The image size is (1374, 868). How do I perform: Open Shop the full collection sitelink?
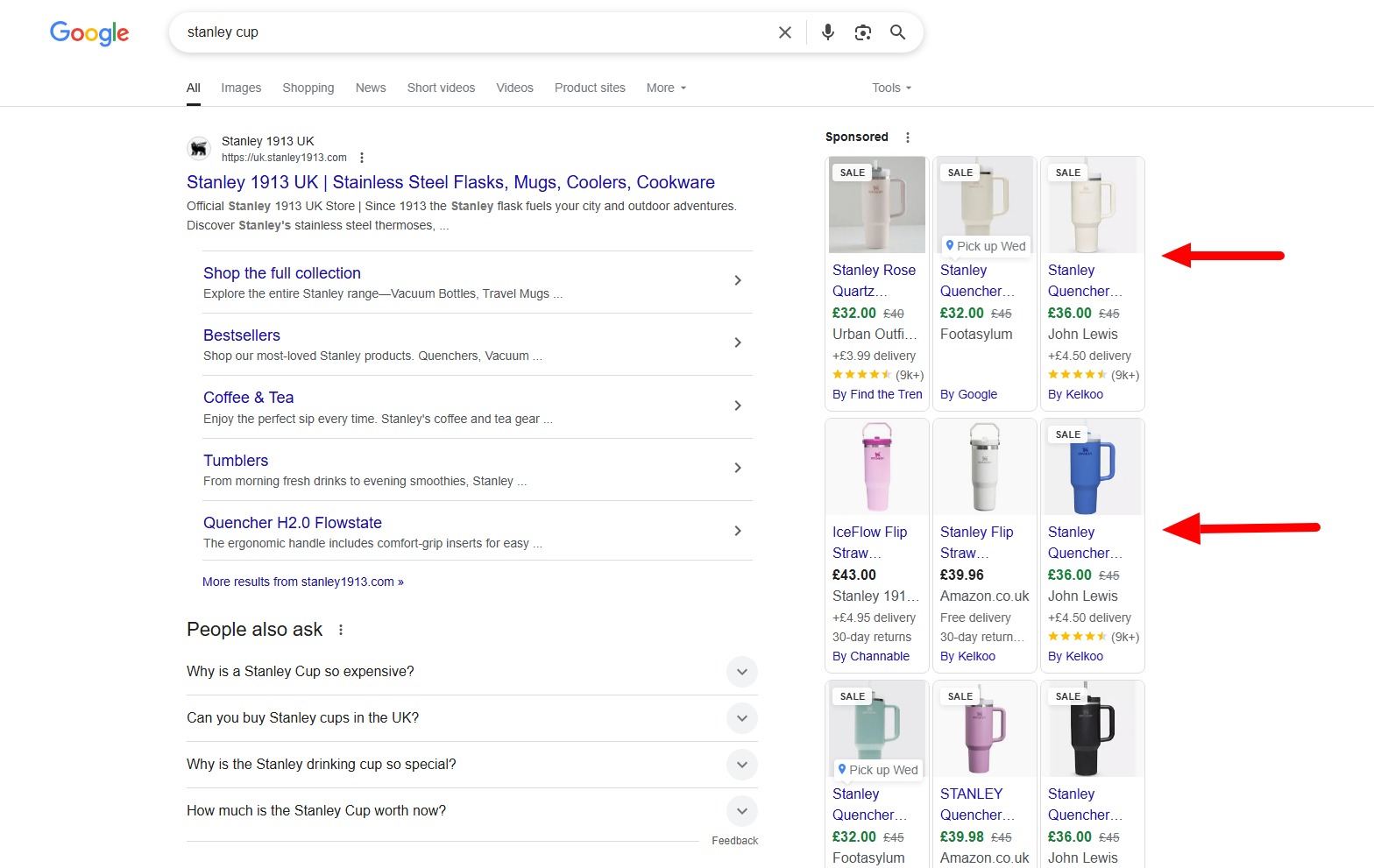click(x=282, y=273)
